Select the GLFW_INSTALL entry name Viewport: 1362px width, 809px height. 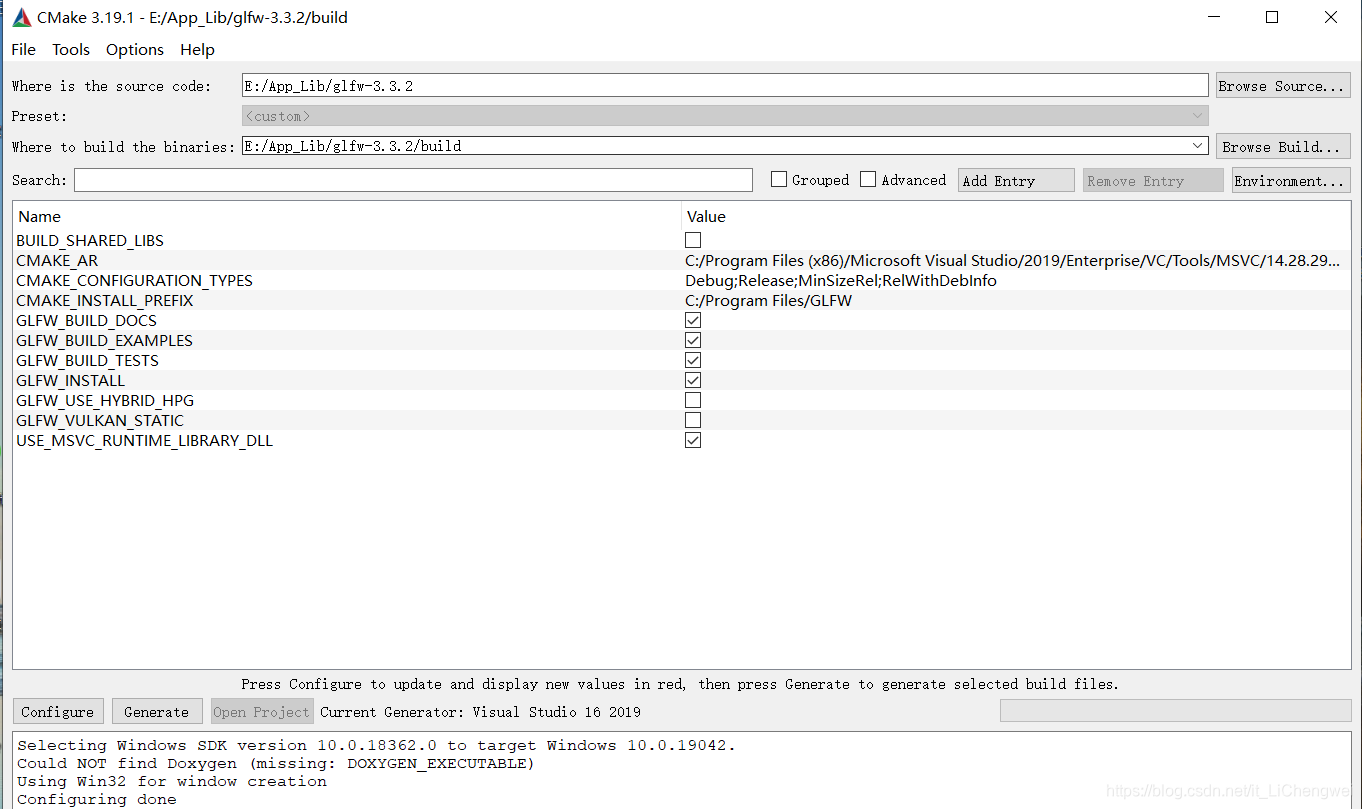click(x=70, y=380)
